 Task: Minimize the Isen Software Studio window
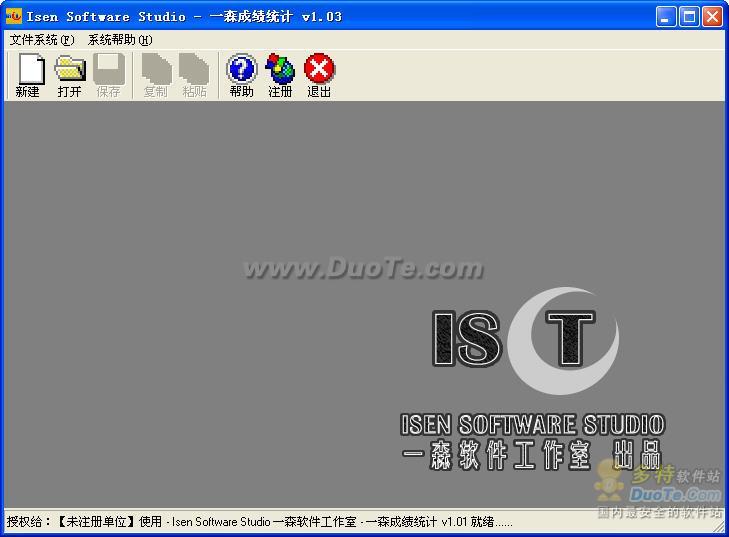click(x=666, y=17)
